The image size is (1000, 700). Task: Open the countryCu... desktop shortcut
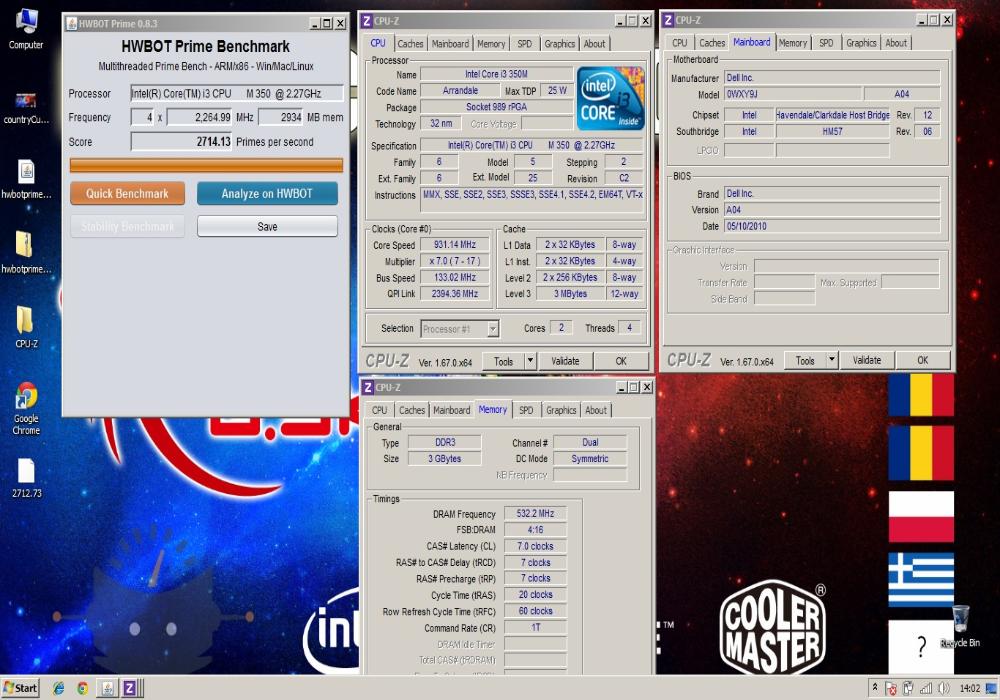tap(26, 107)
